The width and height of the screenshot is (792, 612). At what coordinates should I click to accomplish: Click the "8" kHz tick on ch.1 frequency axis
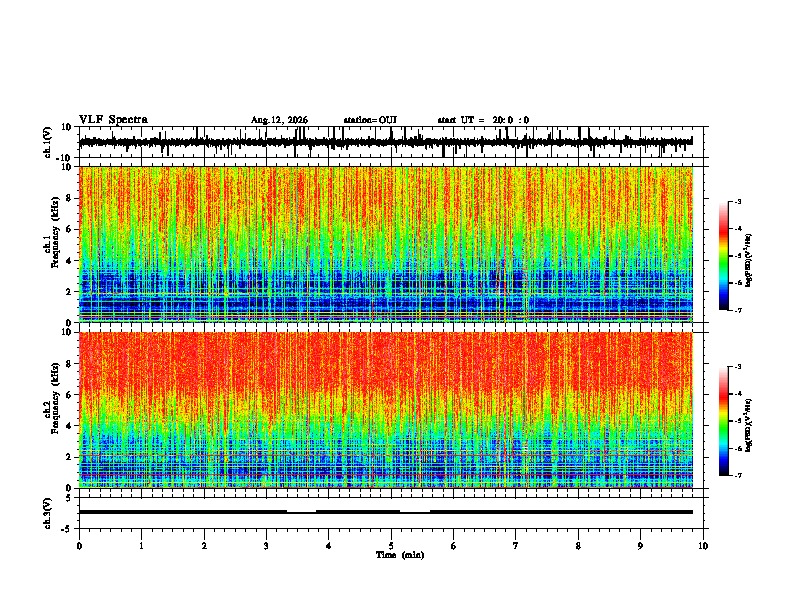(70, 198)
